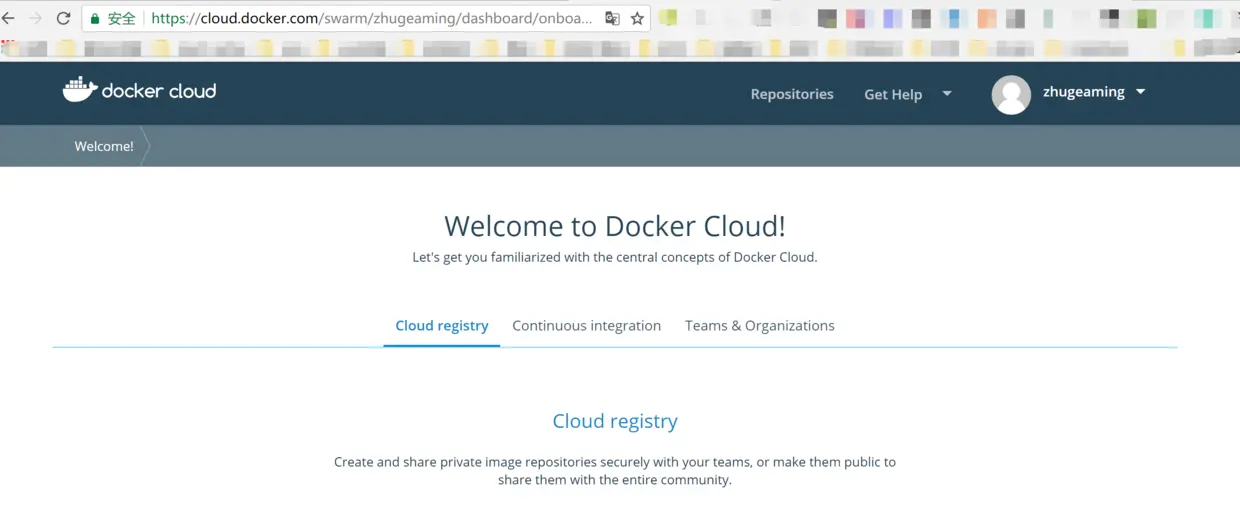Image resolution: width=1240 pixels, height=517 pixels.
Task: Click the Welcome! breadcrumb
Action: 104,146
